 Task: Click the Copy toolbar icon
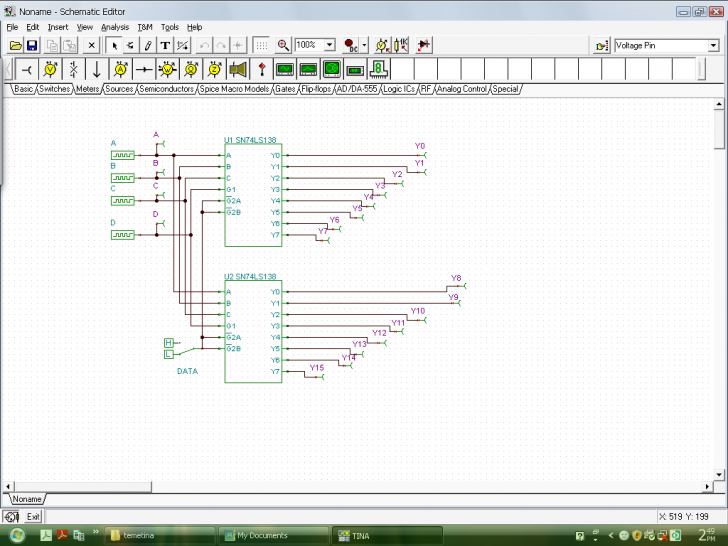(x=52, y=46)
